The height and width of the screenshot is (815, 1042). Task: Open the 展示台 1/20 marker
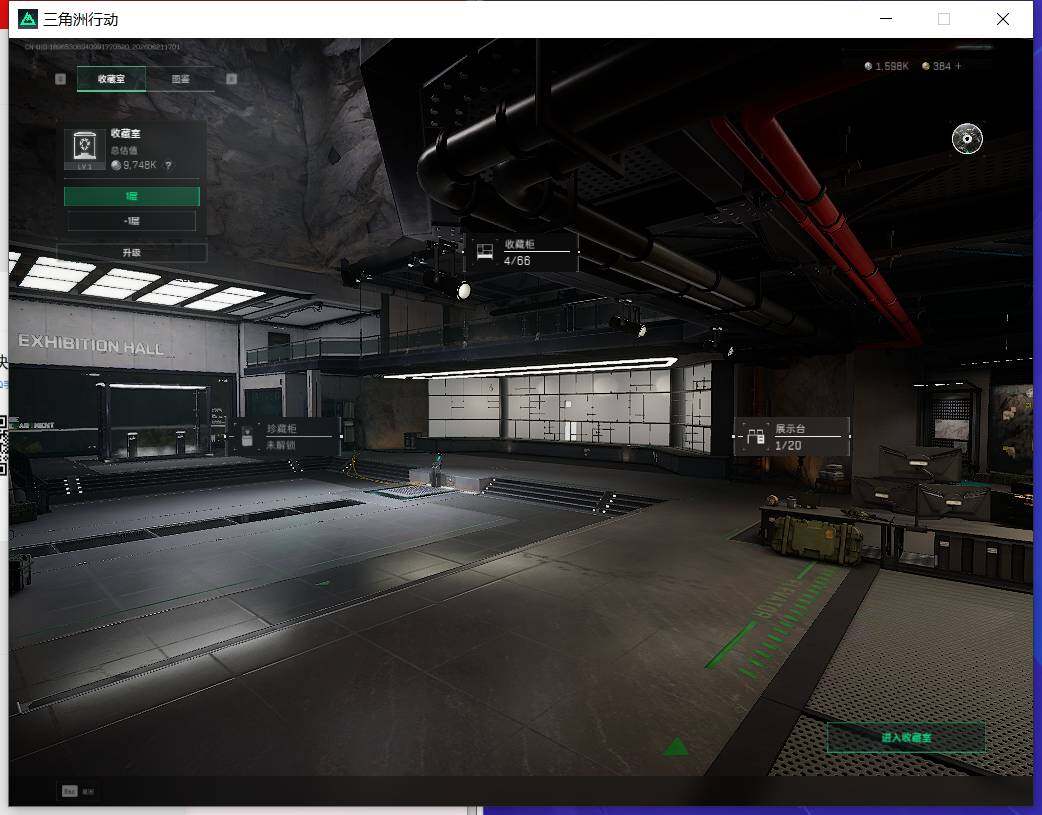(791, 437)
